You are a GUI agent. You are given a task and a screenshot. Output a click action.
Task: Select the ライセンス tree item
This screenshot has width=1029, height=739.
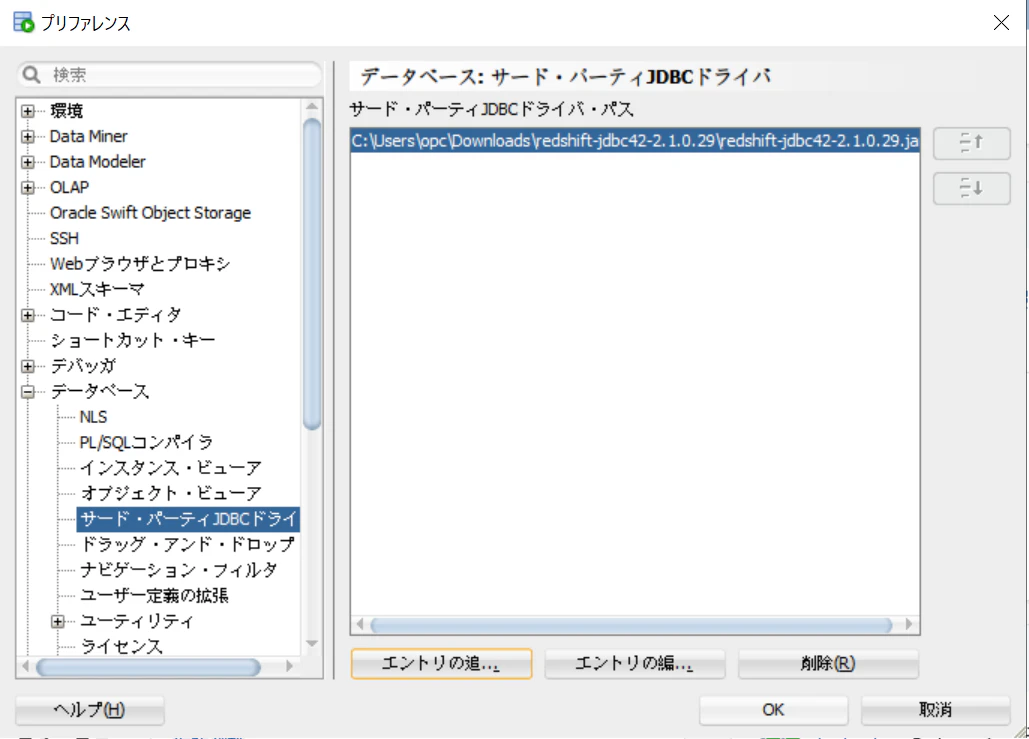click(121, 646)
